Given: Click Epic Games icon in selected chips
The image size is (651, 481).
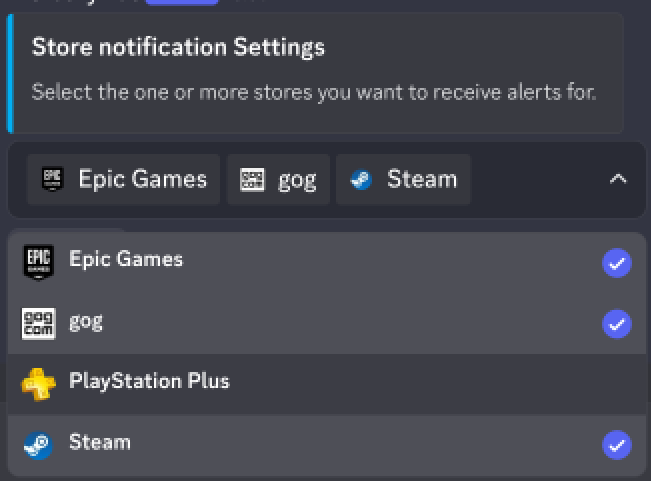Looking at the screenshot, I should tap(52, 179).
